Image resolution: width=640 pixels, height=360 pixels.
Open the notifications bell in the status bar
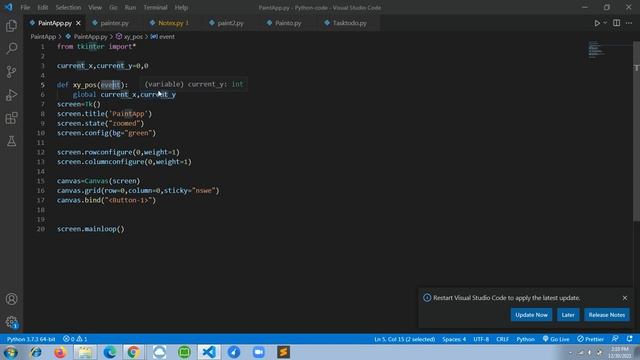pyautogui.click(x=629, y=339)
